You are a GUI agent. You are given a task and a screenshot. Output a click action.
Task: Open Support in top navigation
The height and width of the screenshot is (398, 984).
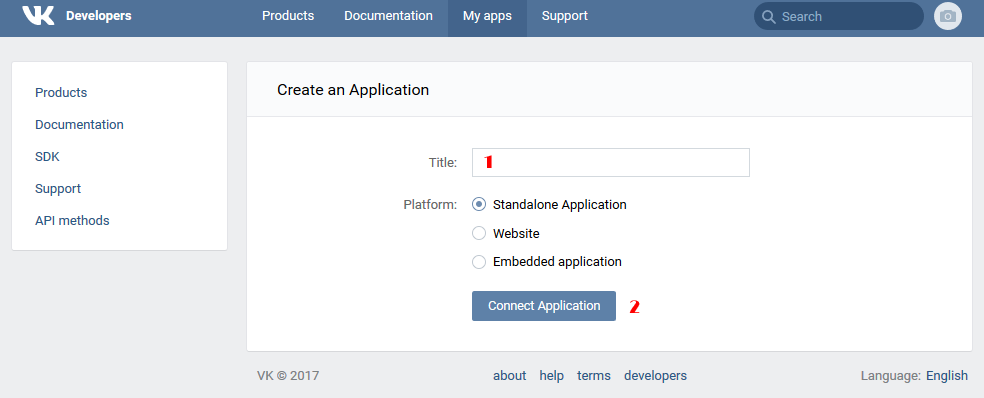pos(565,16)
